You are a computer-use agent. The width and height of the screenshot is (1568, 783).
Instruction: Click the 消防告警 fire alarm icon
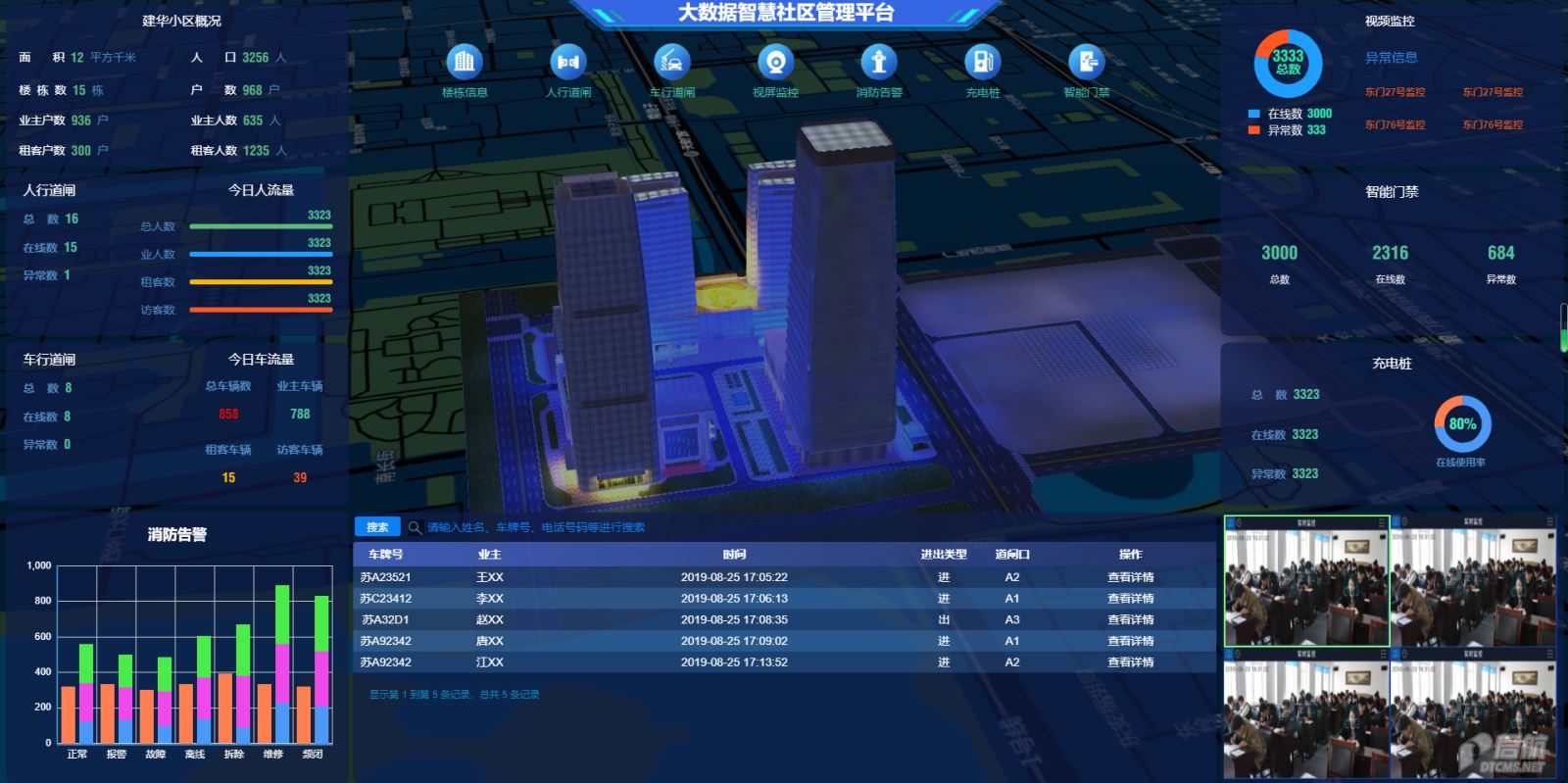(x=878, y=63)
